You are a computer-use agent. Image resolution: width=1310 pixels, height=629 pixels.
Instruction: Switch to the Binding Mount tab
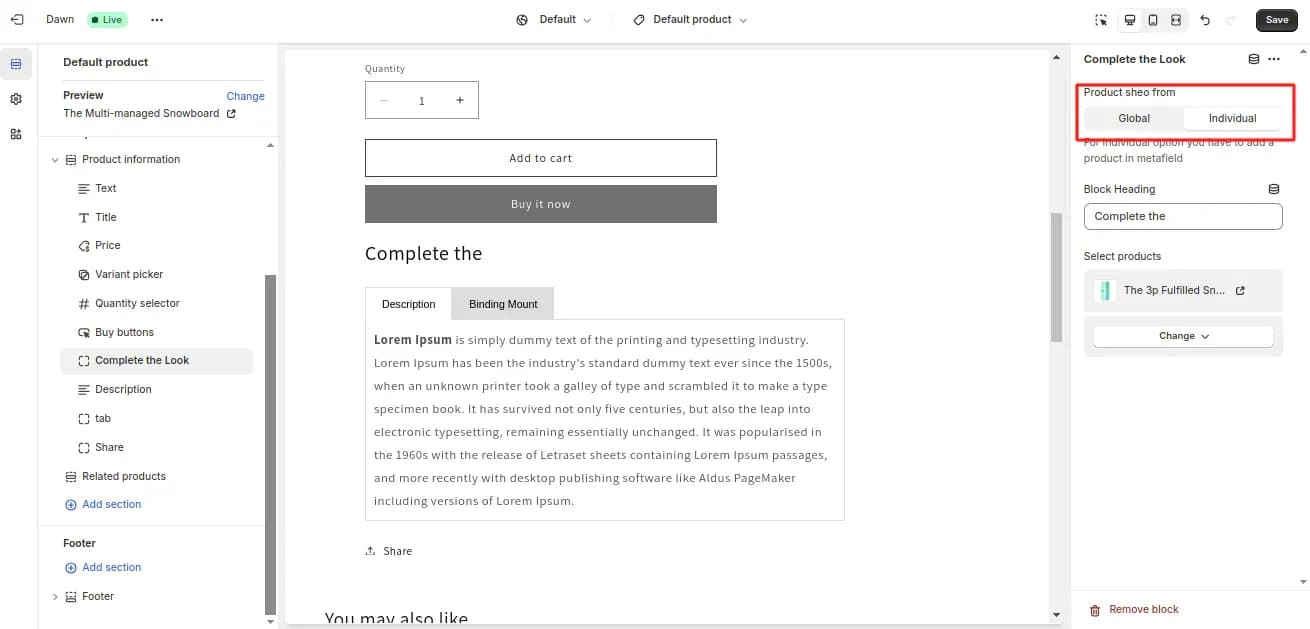coord(503,304)
